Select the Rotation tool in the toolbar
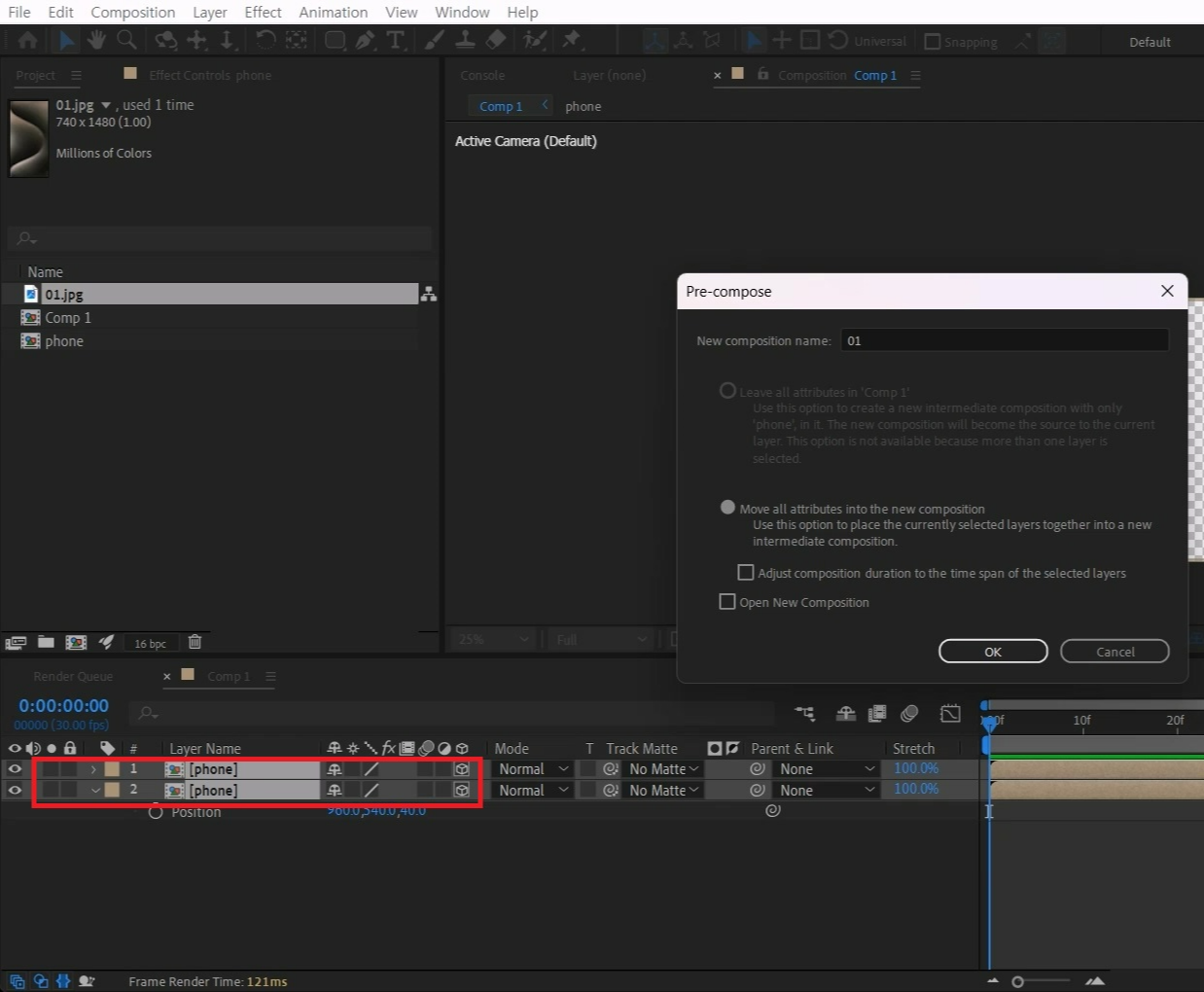 266,40
